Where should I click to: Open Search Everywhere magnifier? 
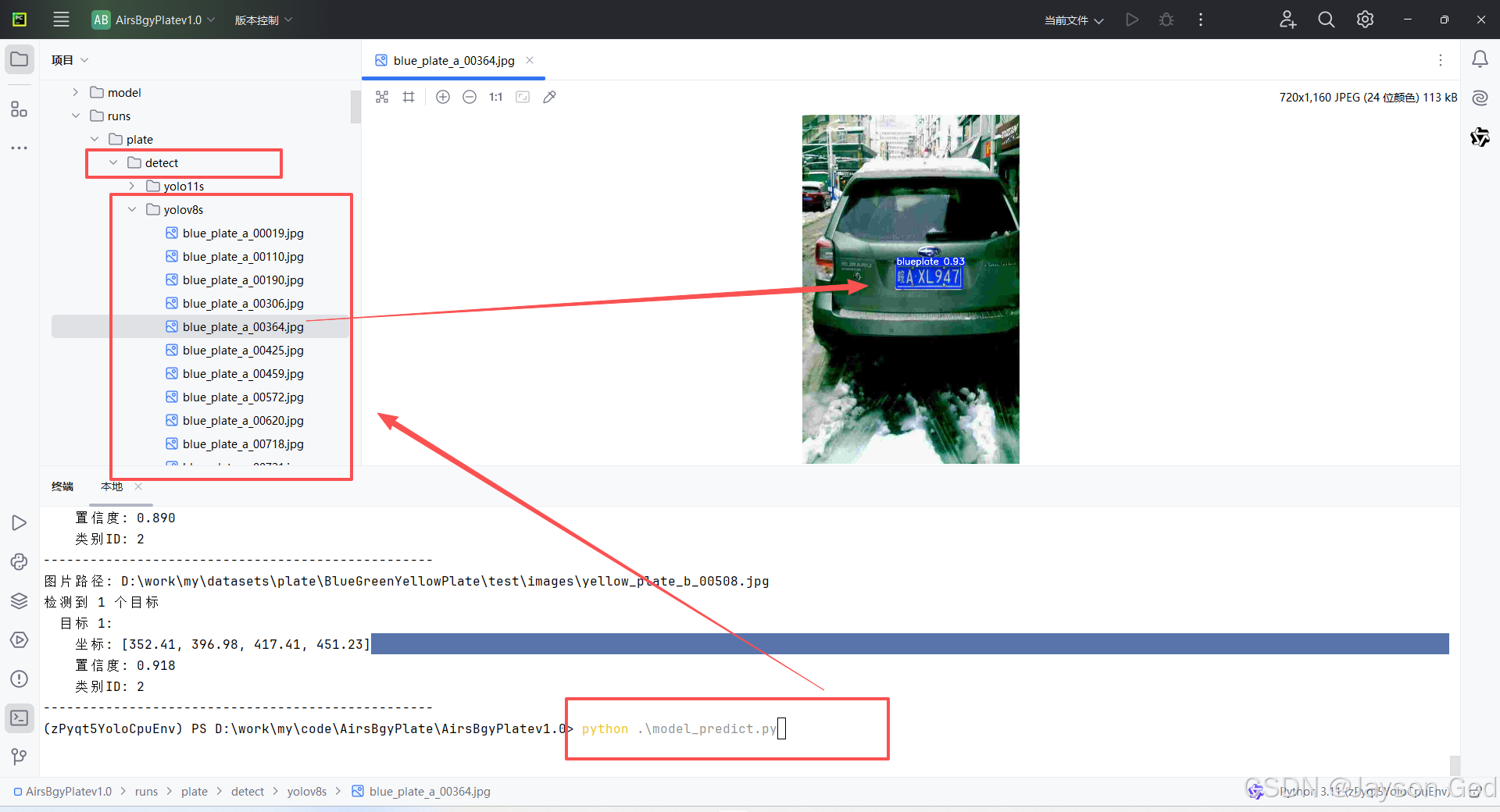coord(1326,20)
